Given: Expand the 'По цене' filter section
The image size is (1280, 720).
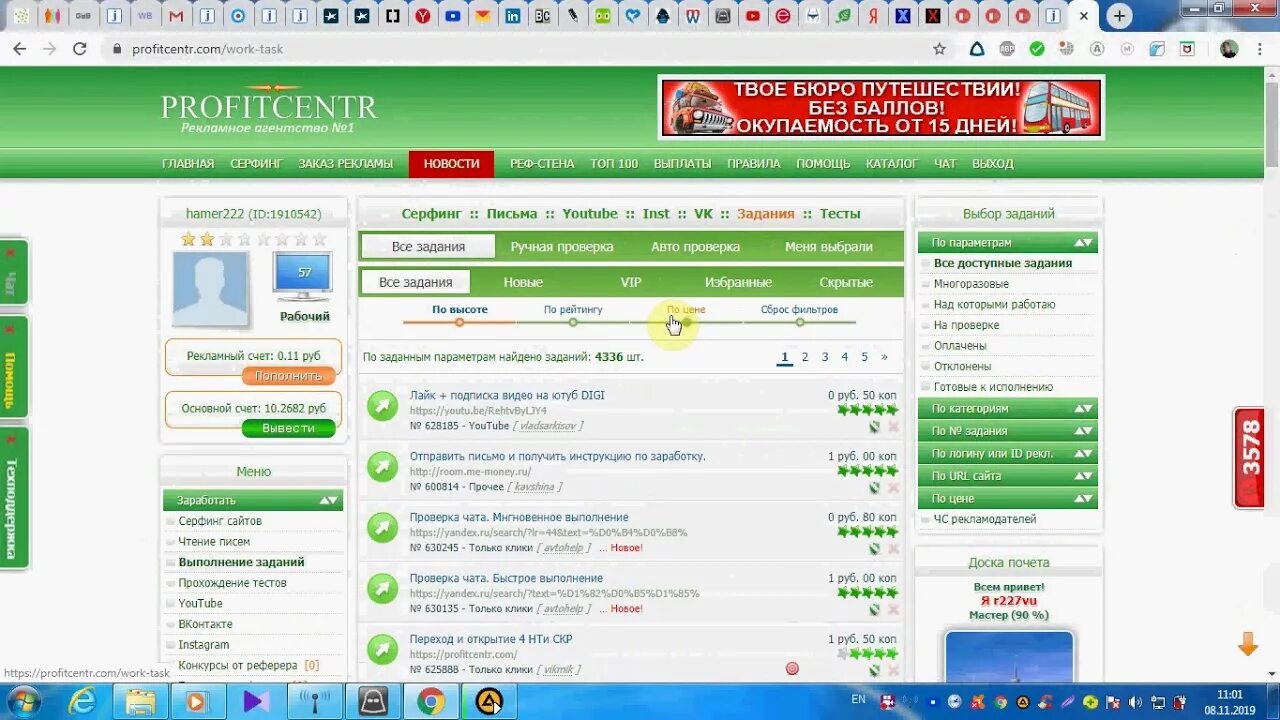Looking at the screenshot, I should point(1008,498).
